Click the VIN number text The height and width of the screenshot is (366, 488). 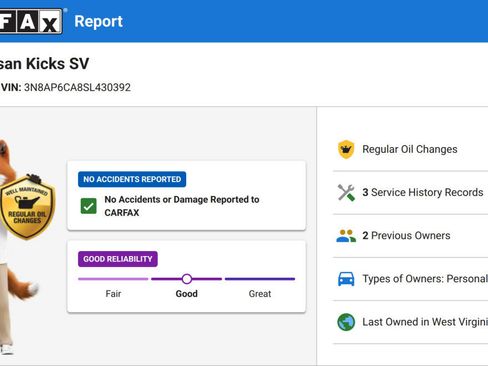77,87
